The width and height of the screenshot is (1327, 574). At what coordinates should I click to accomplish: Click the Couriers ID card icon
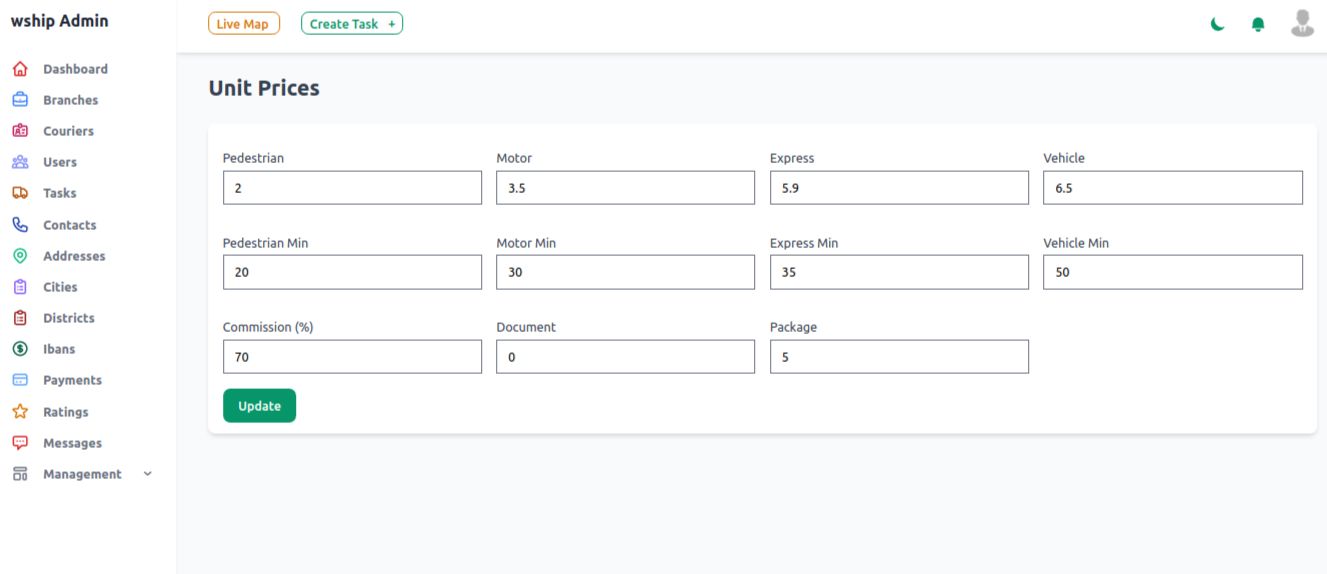19,131
